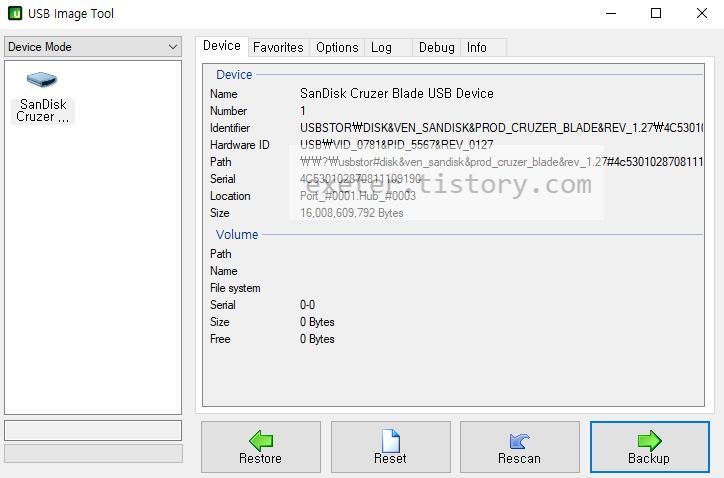The height and width of the screenshot is (478, 724).
Task: Click the Location value 'Port_#0001.Hub_#0003'
Action: coord(358,196)
